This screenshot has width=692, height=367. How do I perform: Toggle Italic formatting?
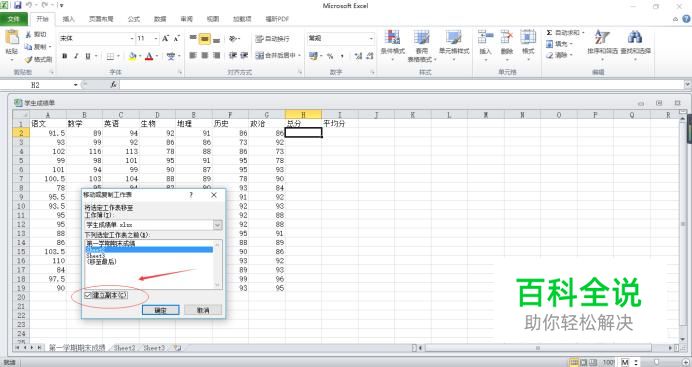[76, 56]
